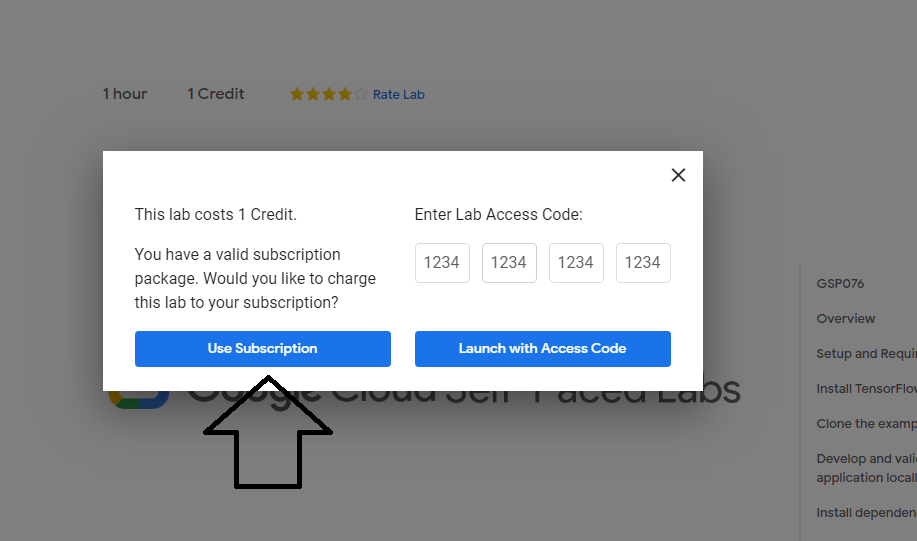Select the empty fifth rating star

pos(361,94)
